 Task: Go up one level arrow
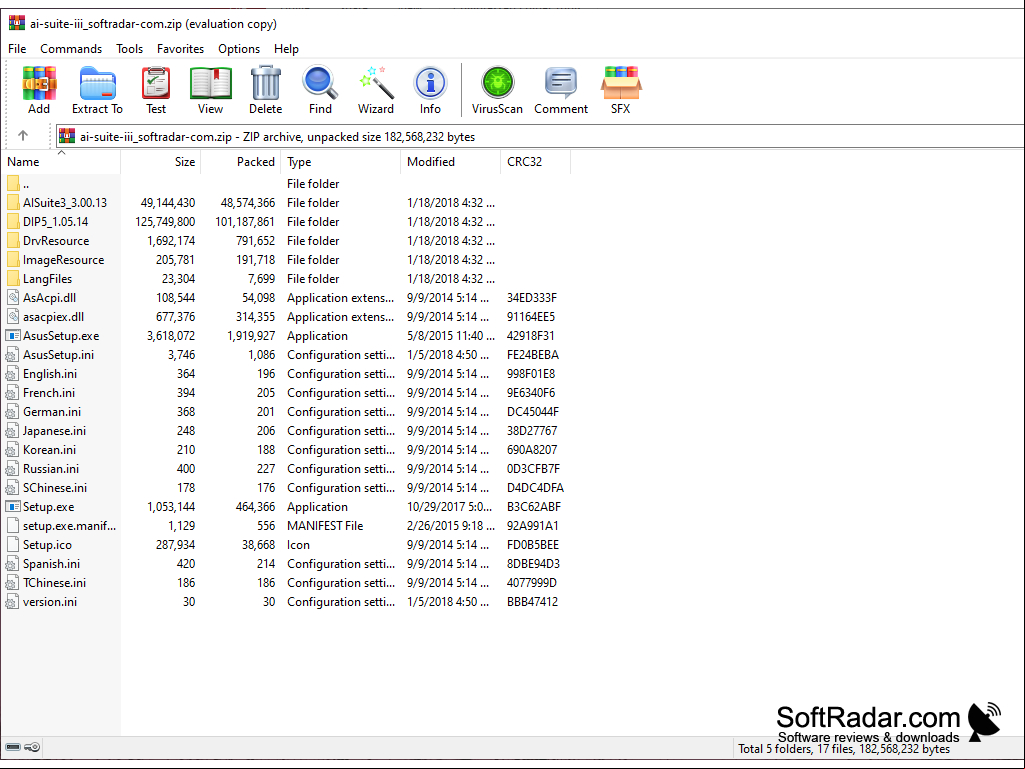(23, 136)
